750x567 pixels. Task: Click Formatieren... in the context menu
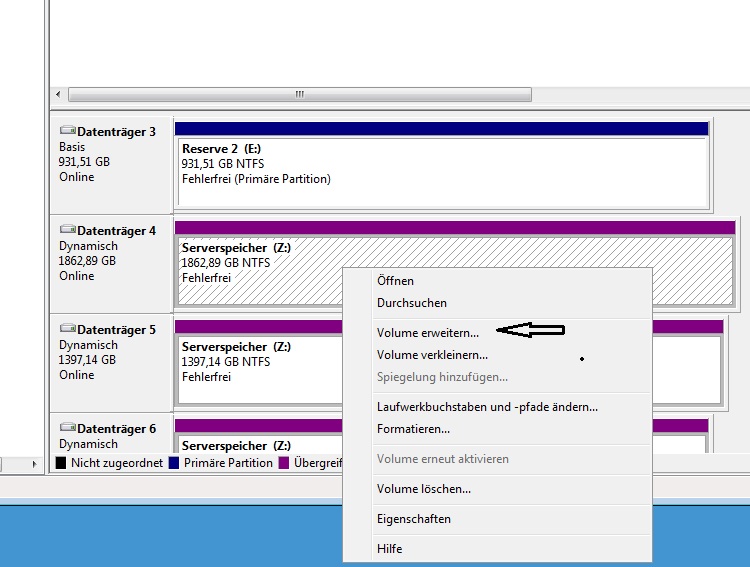point(413,429)
